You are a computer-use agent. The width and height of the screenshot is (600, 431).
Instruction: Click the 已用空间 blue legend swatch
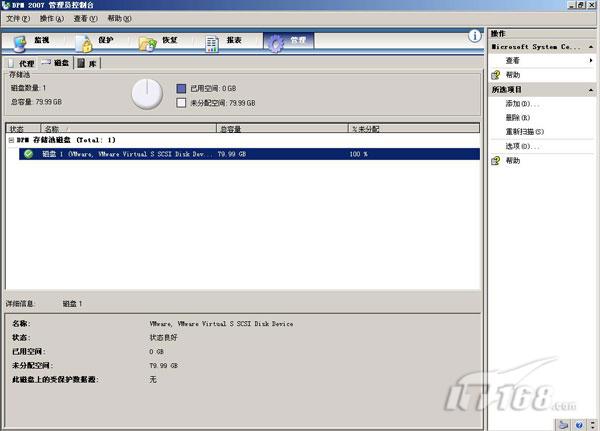click(181, 88)
